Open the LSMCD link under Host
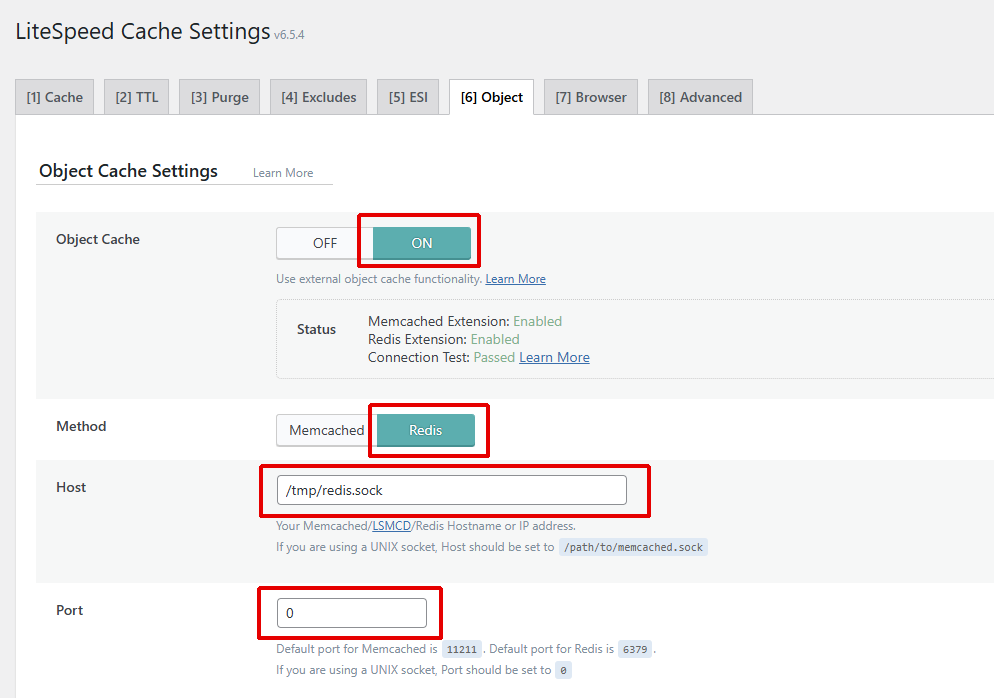The image size is (994, 698). click(x=391, y=526)
